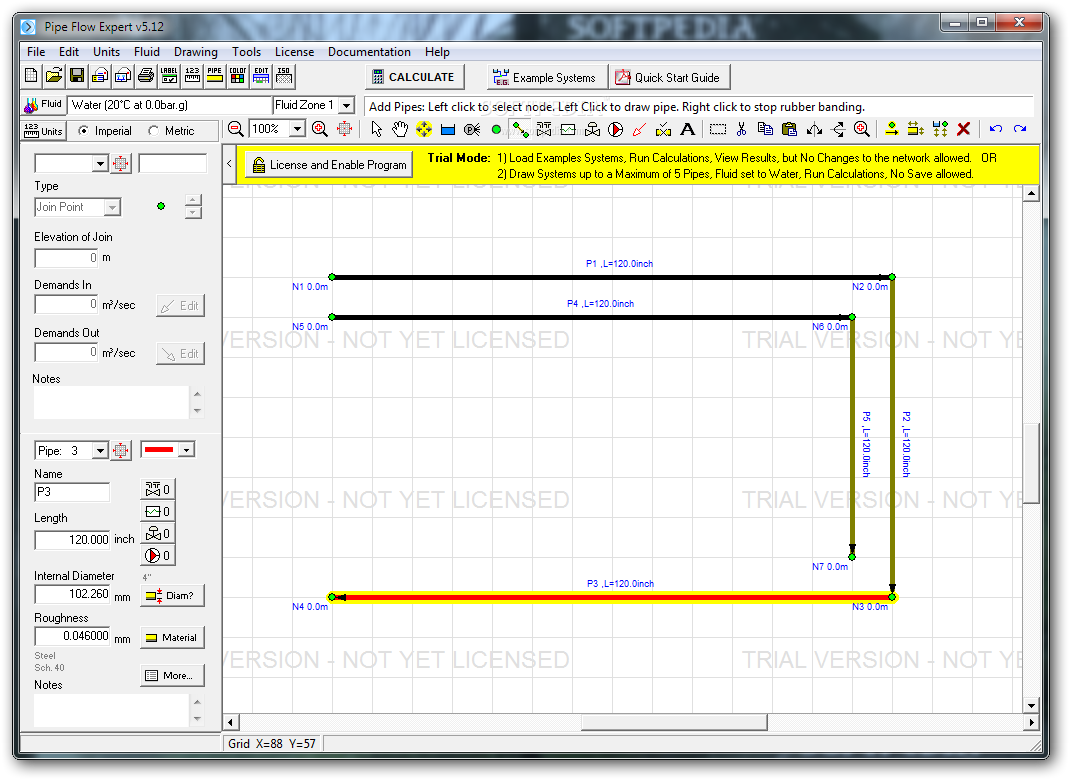This screenshot has width=1070, height=780.
Task: Select the dashed rectangle selection tool
Action: pyautogui.click(x=718, y=129)
